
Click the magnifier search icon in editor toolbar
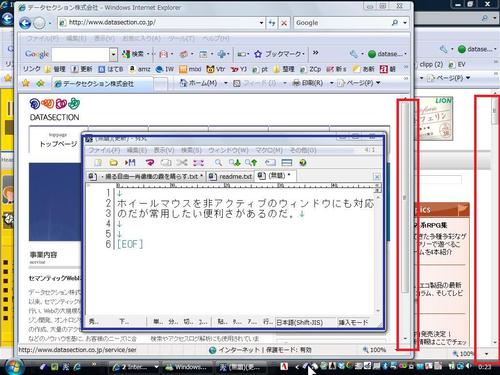[x=218, y=163]
